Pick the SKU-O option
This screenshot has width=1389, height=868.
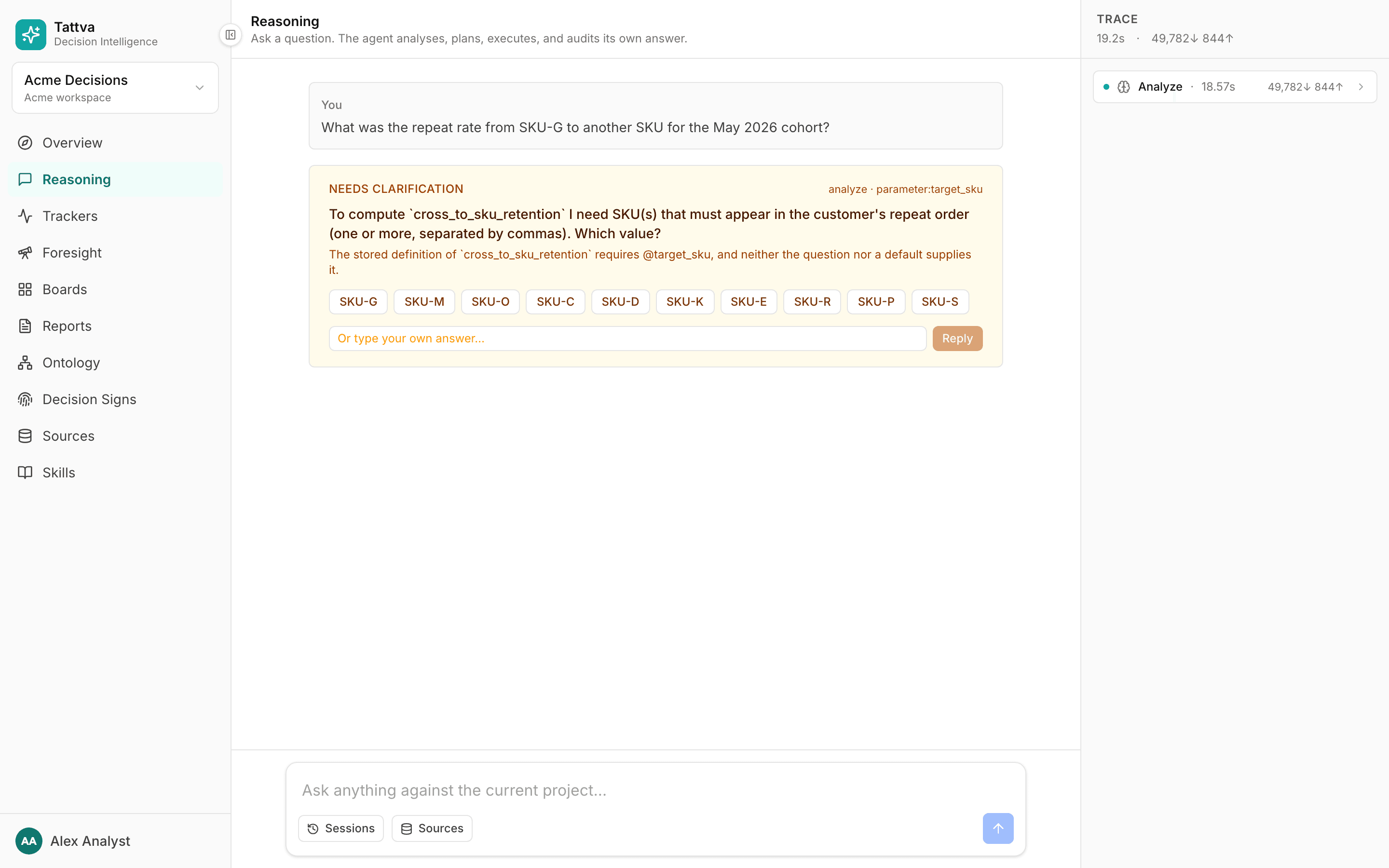pos(490,302)
